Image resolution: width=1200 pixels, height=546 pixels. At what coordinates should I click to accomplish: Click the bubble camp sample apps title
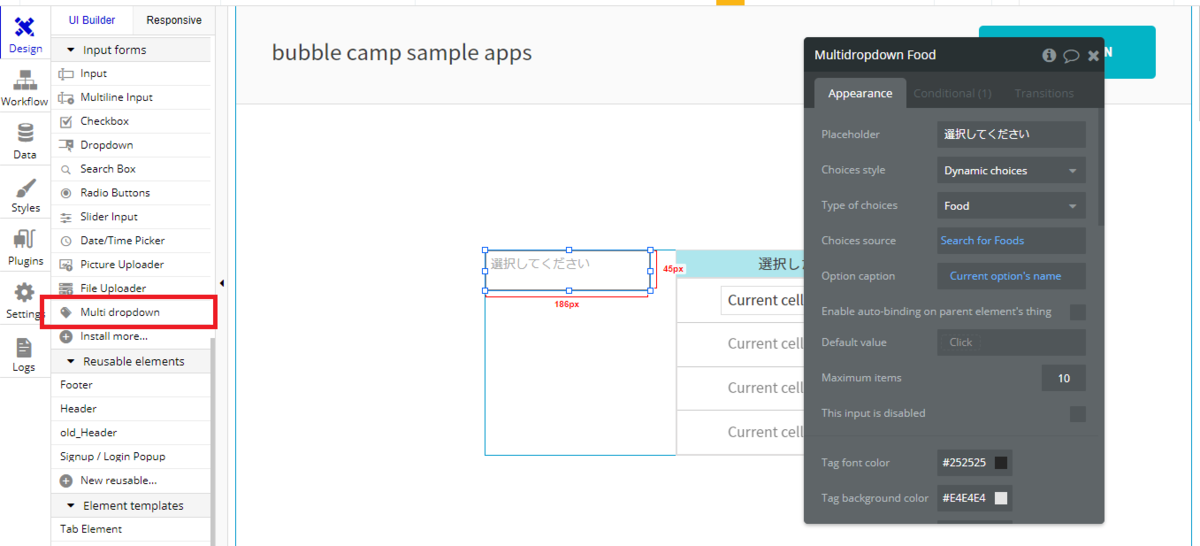point(402,52)
